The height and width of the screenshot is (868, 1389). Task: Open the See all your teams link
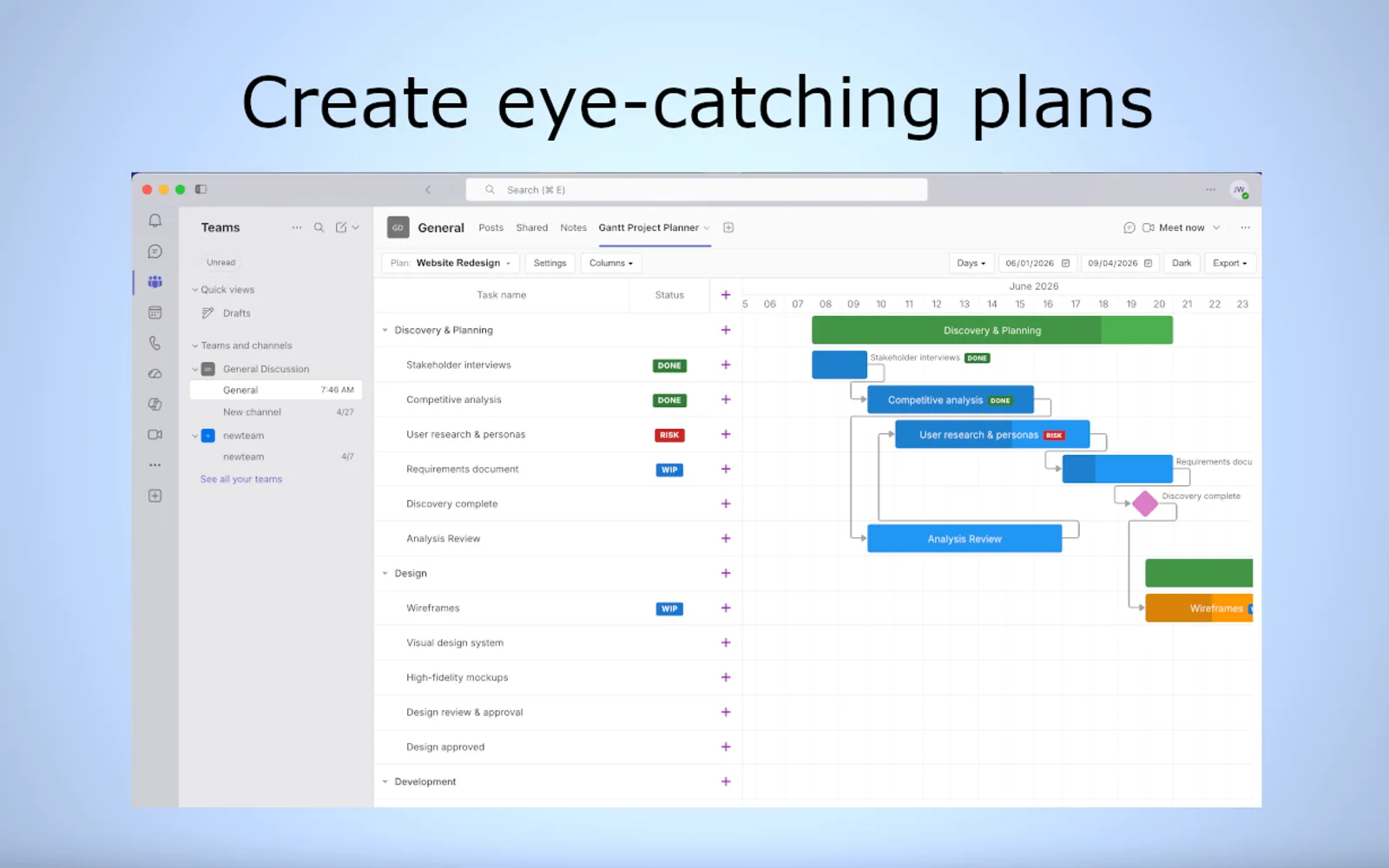240,479
